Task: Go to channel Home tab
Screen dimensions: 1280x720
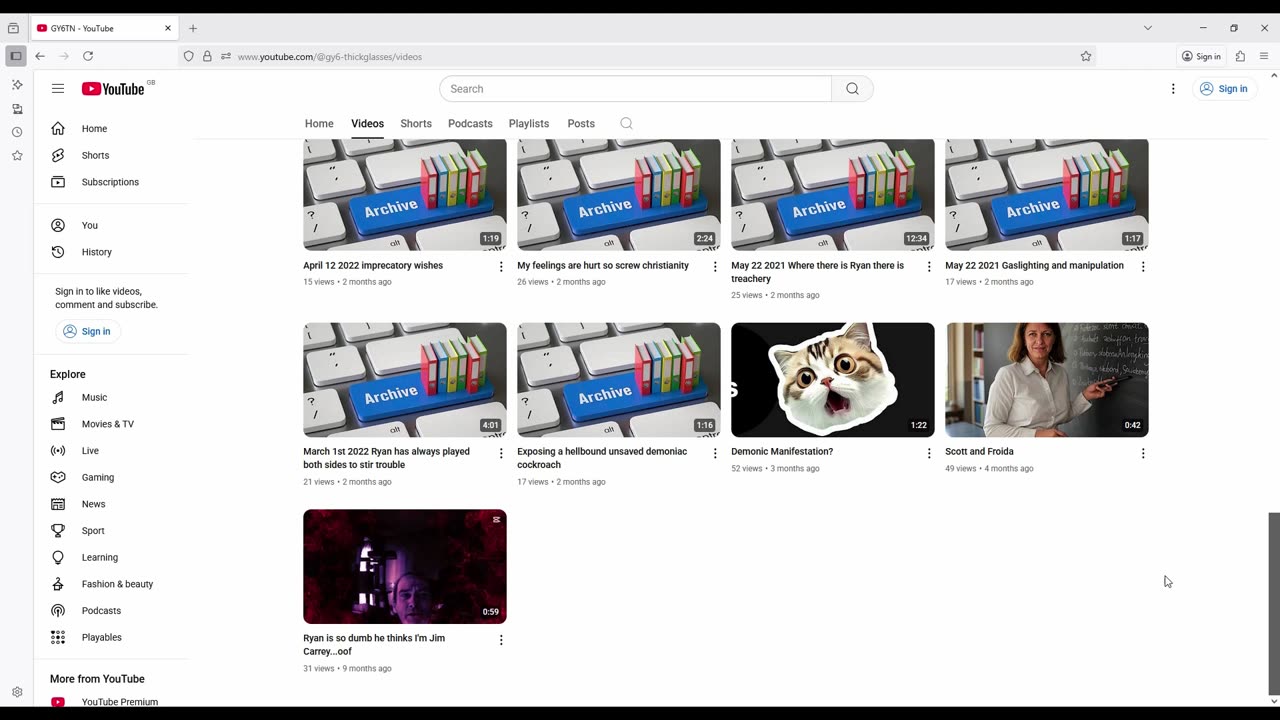Action: [x=319, y=124]
